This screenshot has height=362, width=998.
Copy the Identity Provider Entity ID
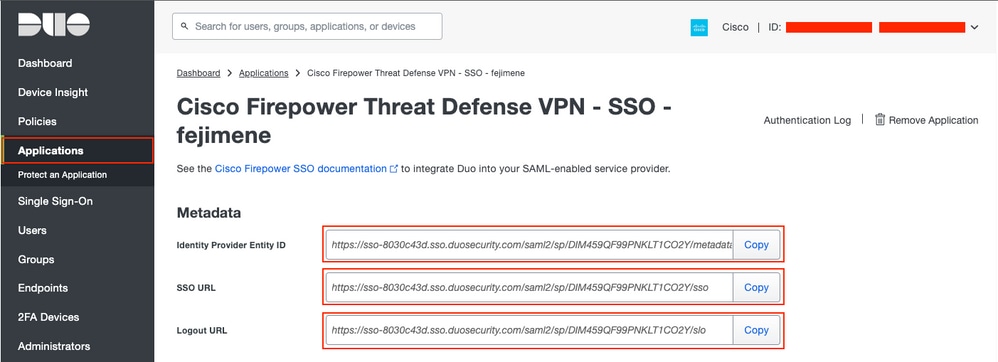click(756, 244)
